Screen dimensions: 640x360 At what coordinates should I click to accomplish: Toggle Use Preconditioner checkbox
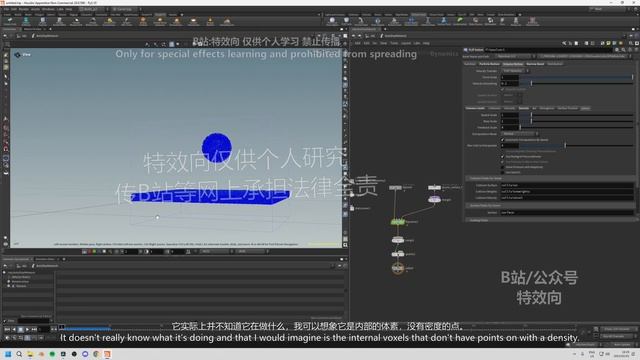click(x=502, y=156)
